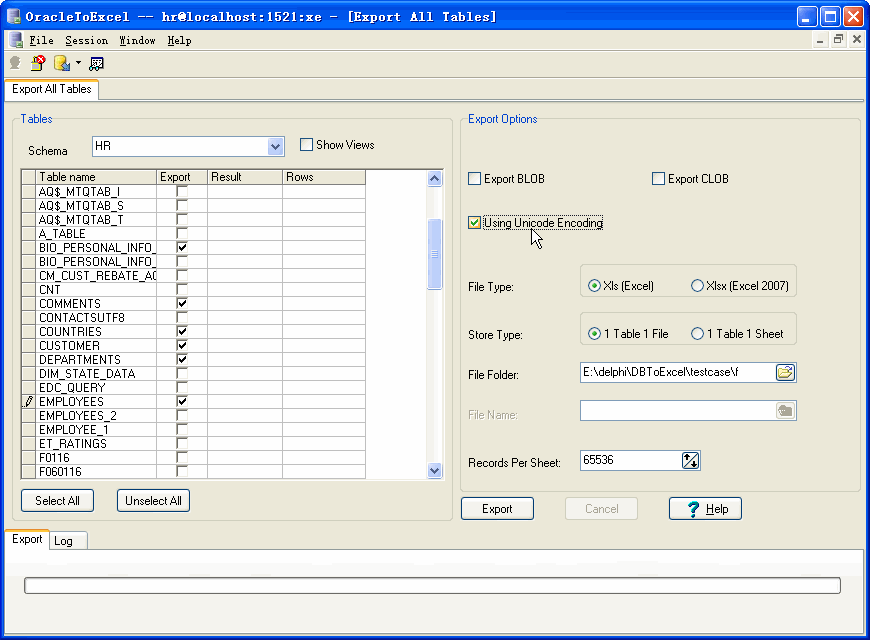The image size is (870, 640).
Task: Click the Table name column header
Action: pos(97,177)
